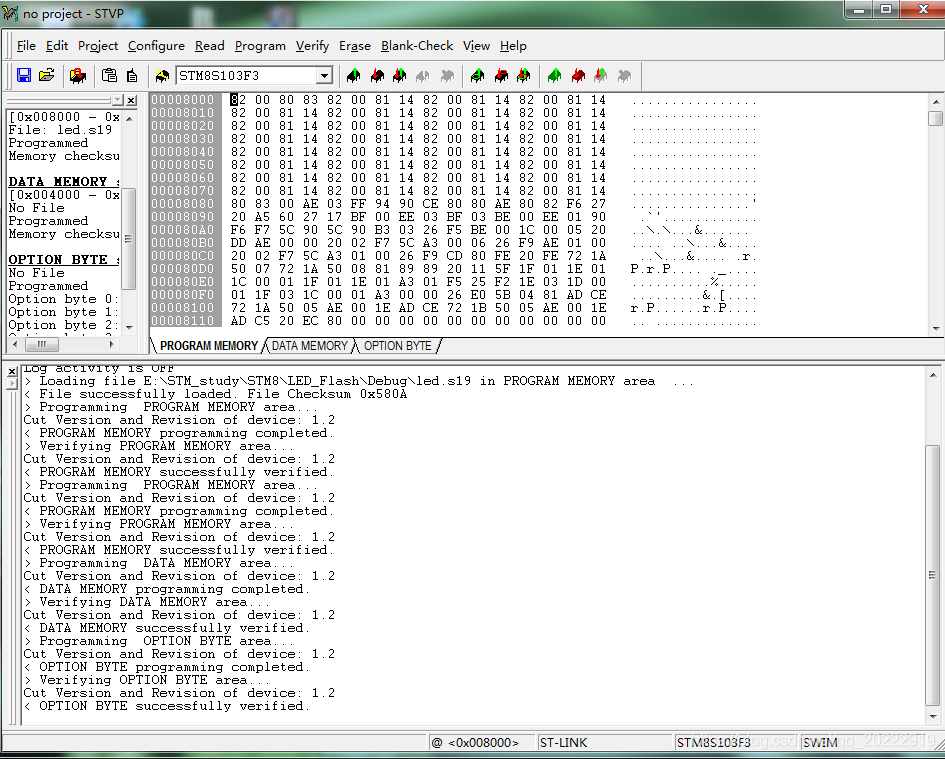Click the middle-group red Program chip icon
Screen dimensions: 945x759
pos(501,75)
